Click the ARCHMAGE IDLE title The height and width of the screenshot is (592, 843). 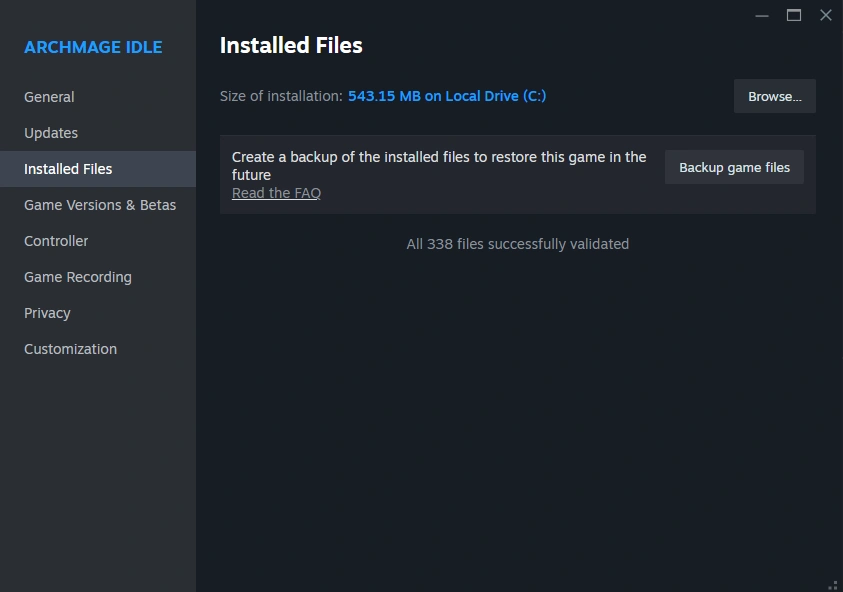[93, 47]
